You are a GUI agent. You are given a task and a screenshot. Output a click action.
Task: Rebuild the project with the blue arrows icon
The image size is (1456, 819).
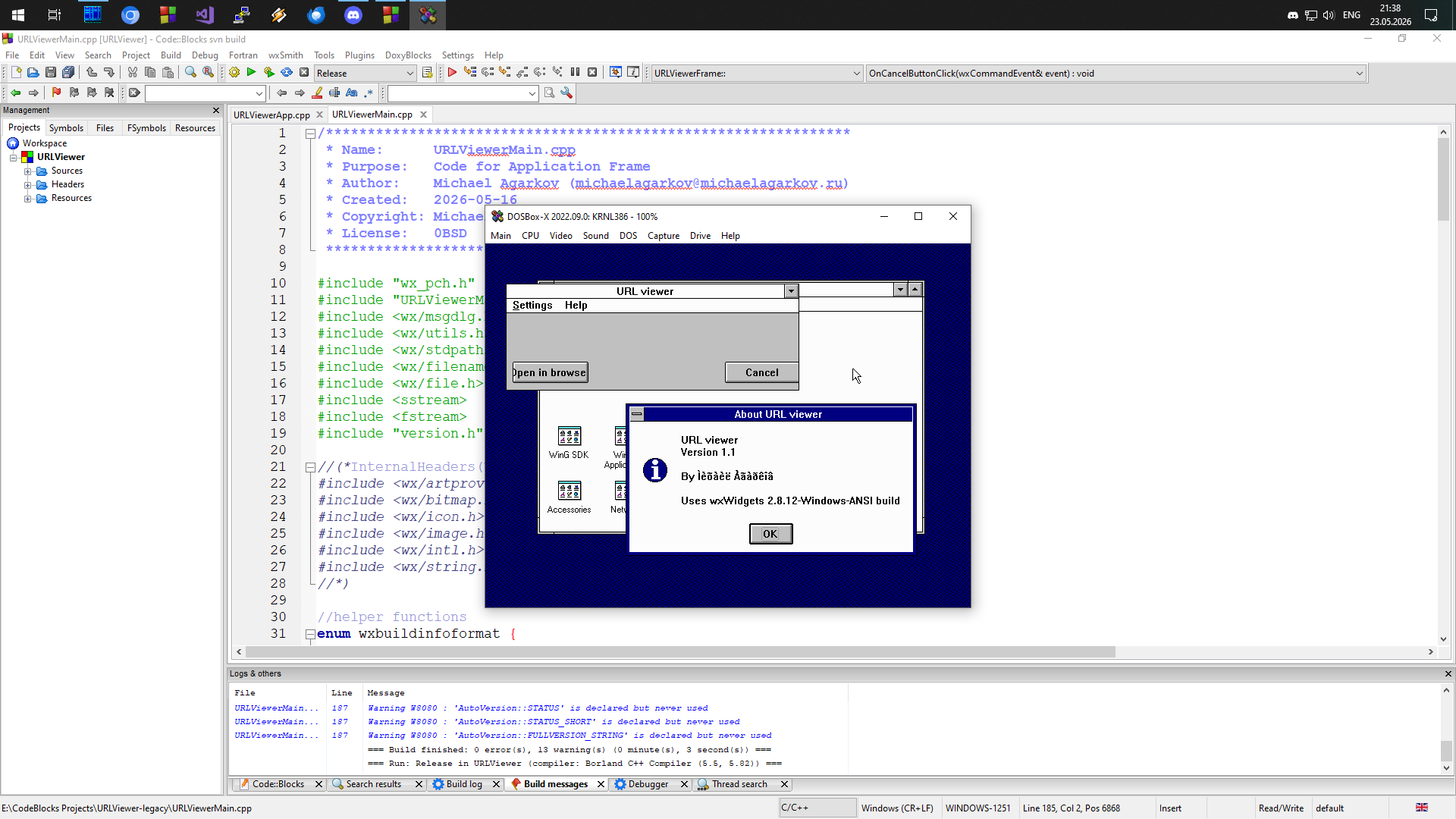287,73
